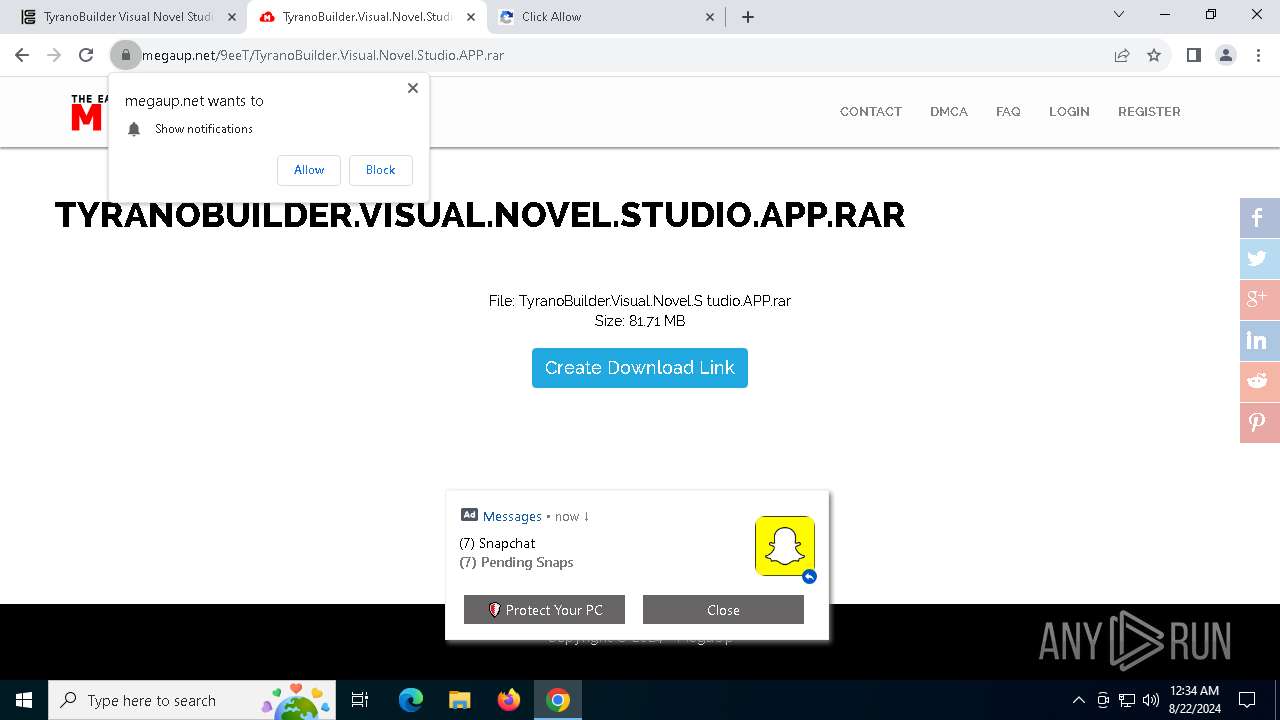Allow megaup.net notifications
1280x720 pixels.
tap(309, 170)
